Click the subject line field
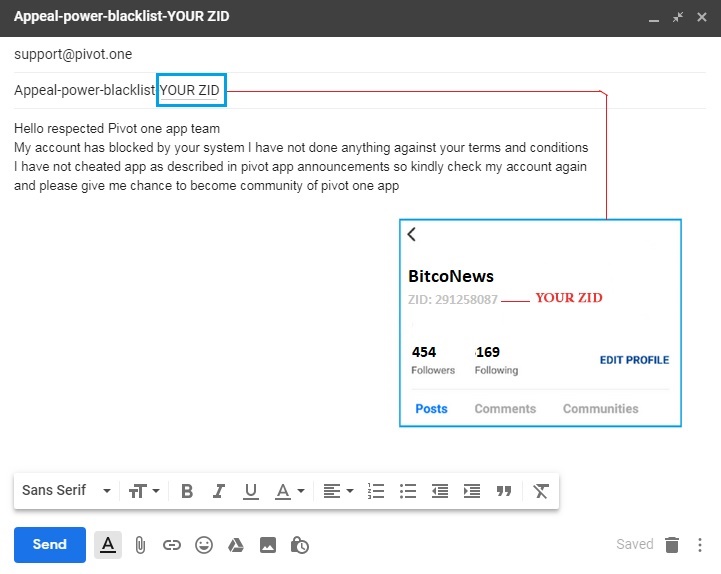The image size is (721, 574). pyautogui.click(x=360, y=90)
